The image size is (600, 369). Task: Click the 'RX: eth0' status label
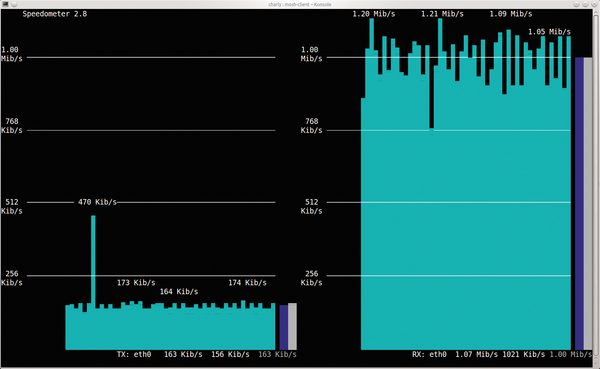(x=429, y=354)
